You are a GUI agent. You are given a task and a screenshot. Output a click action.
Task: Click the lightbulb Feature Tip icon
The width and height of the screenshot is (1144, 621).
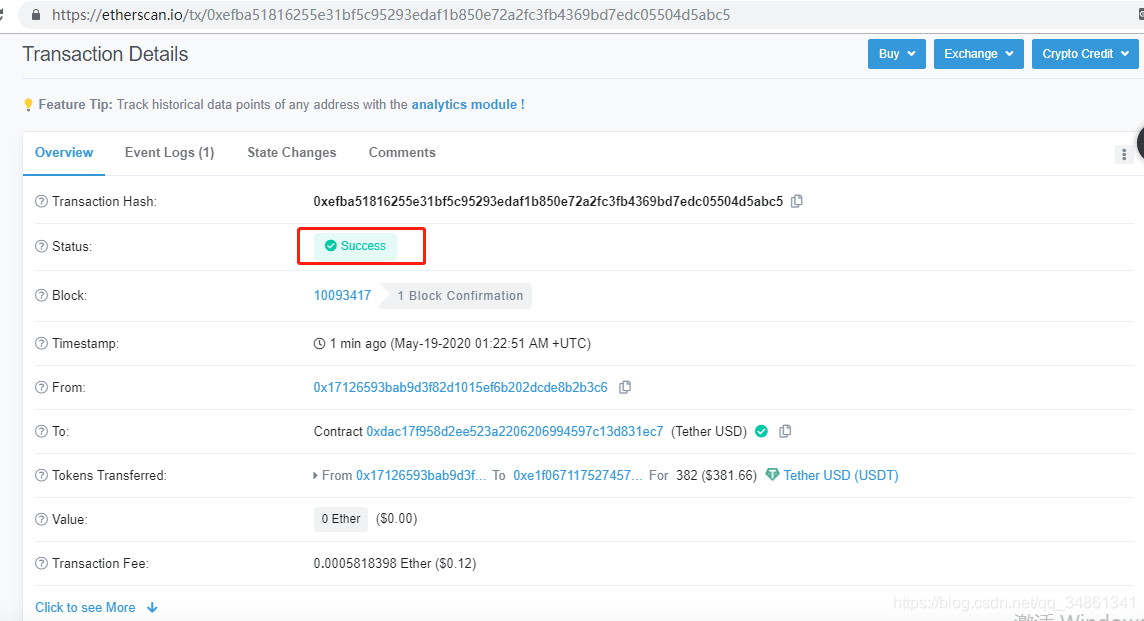[x=28, y=105]
